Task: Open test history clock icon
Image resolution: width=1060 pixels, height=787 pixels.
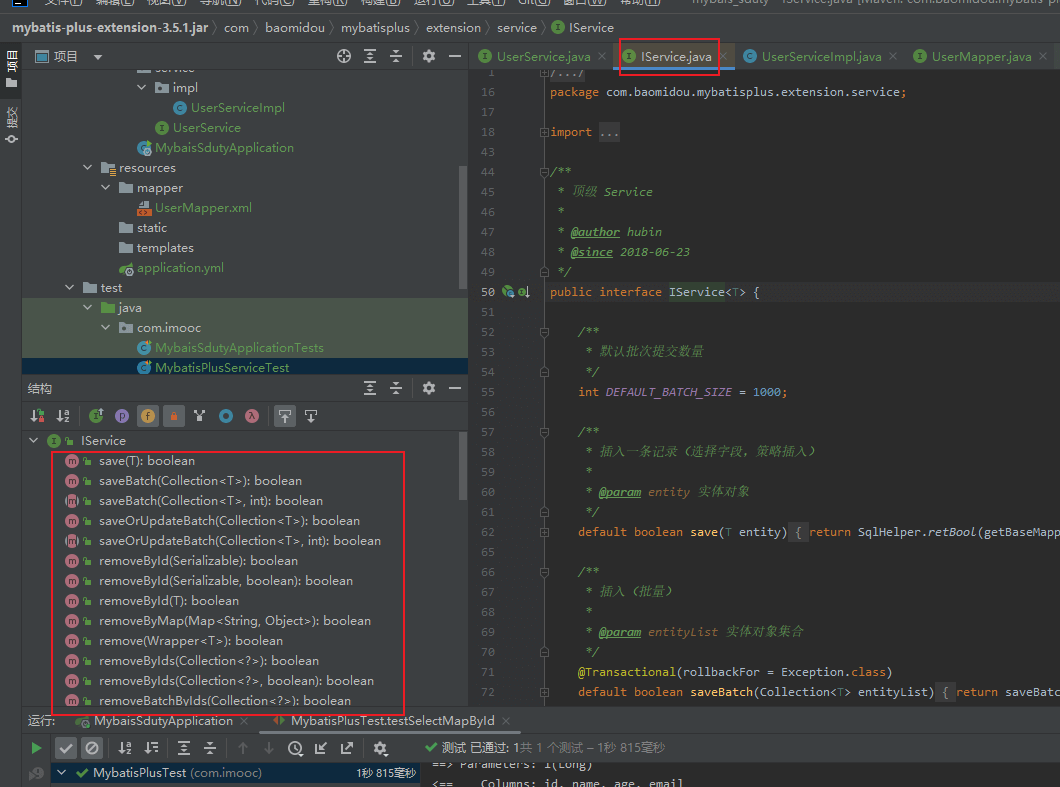Action: [295, 748]
